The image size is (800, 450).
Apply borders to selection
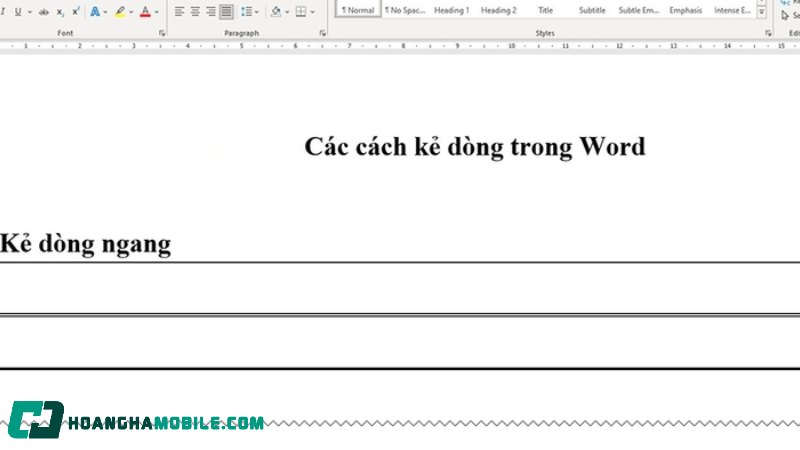[x=301, y=11]
